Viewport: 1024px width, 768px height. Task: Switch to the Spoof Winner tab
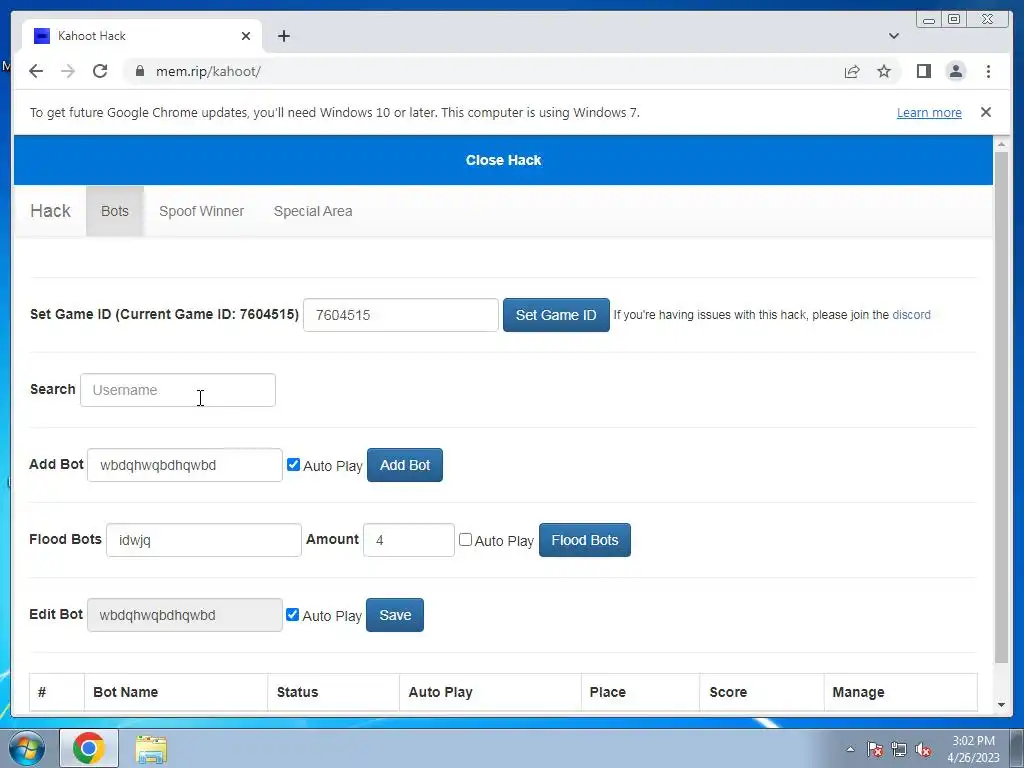click(x=201, y=211)
